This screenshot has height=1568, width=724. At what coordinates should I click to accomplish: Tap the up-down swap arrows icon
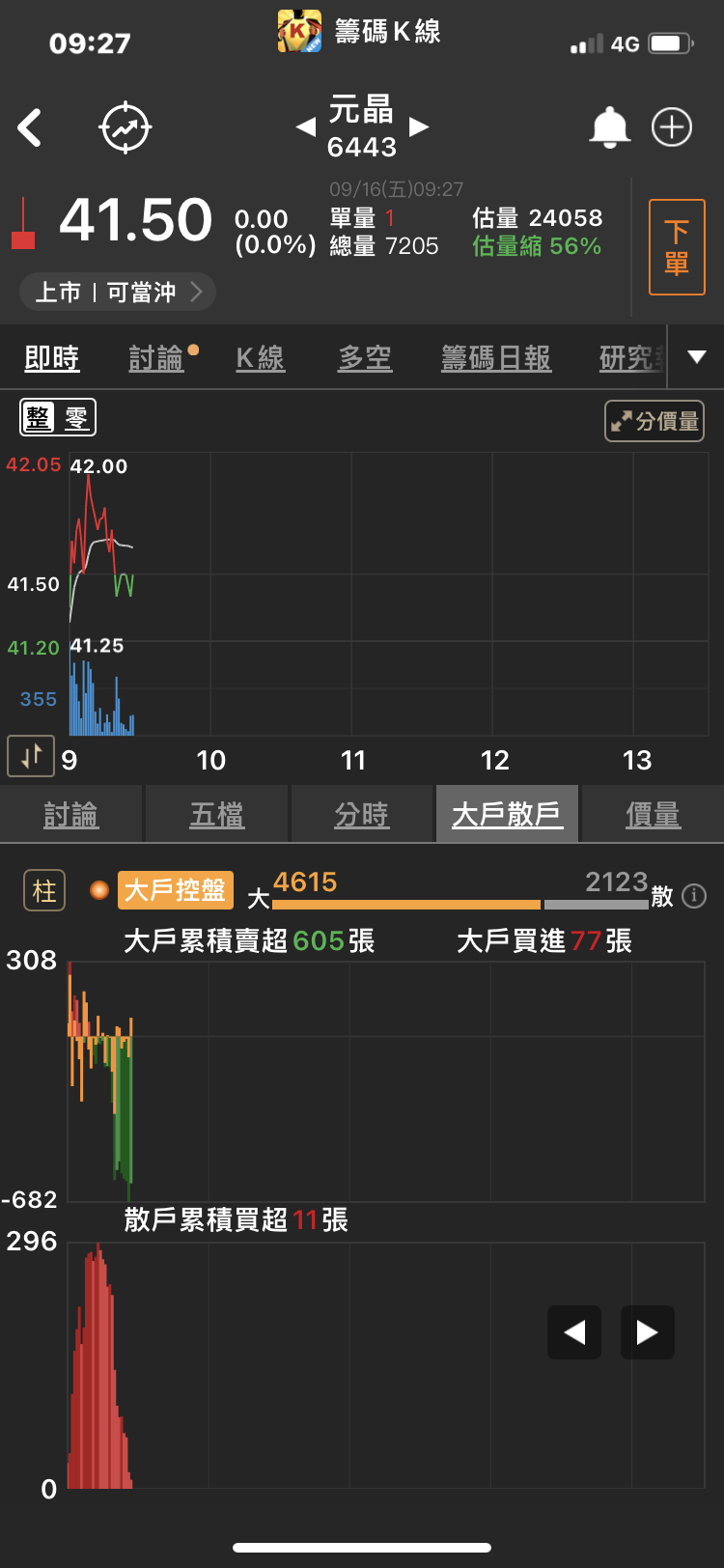(x=31, y=756)
